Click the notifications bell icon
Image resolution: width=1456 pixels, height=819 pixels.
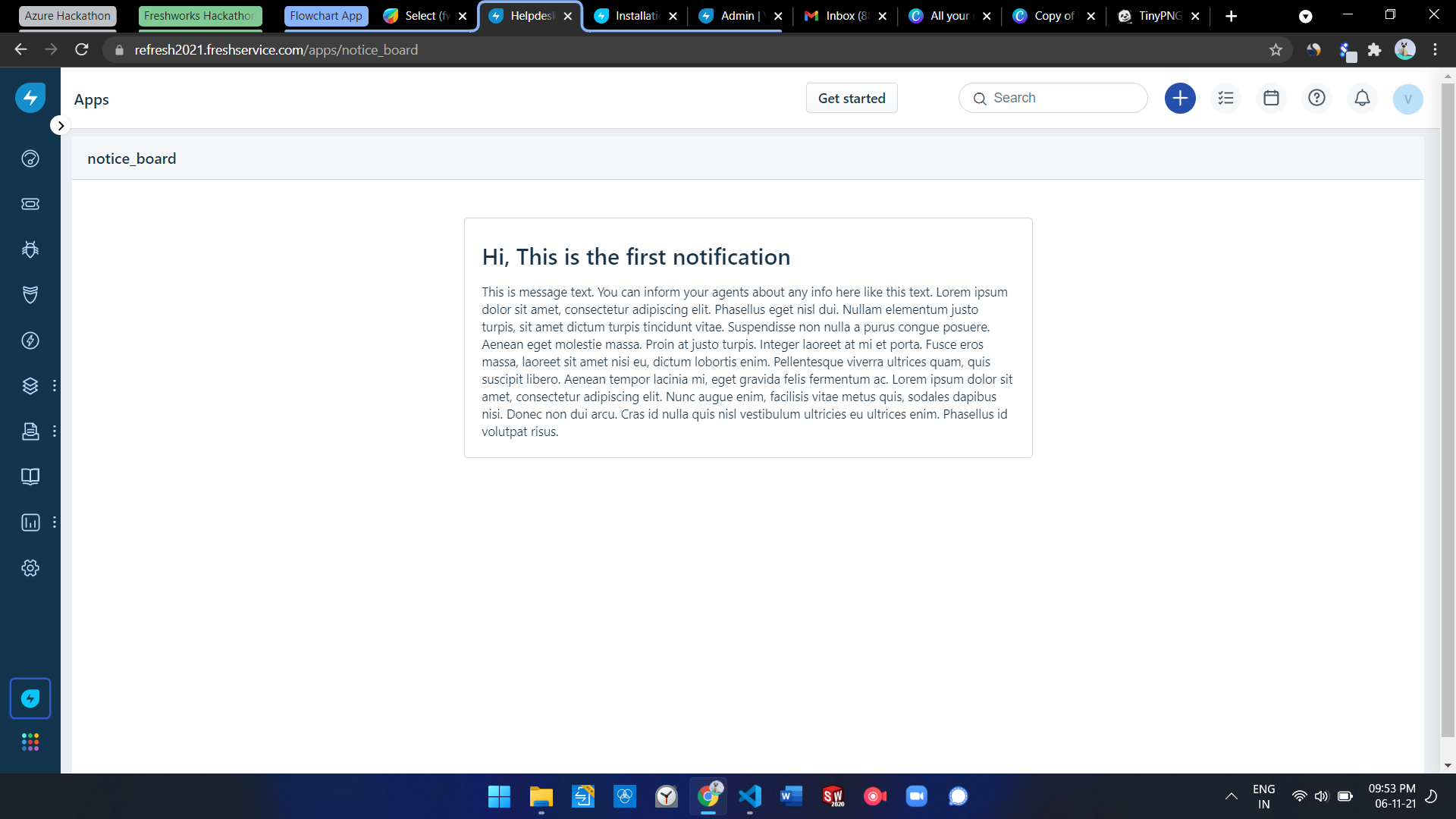click(x=1362, y=98)
